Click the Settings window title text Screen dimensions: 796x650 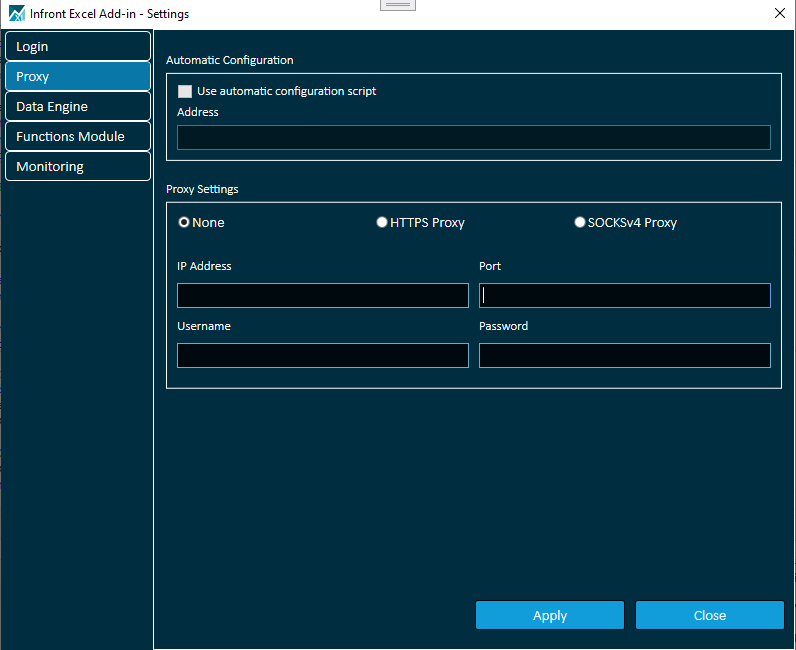coord(109,14)
